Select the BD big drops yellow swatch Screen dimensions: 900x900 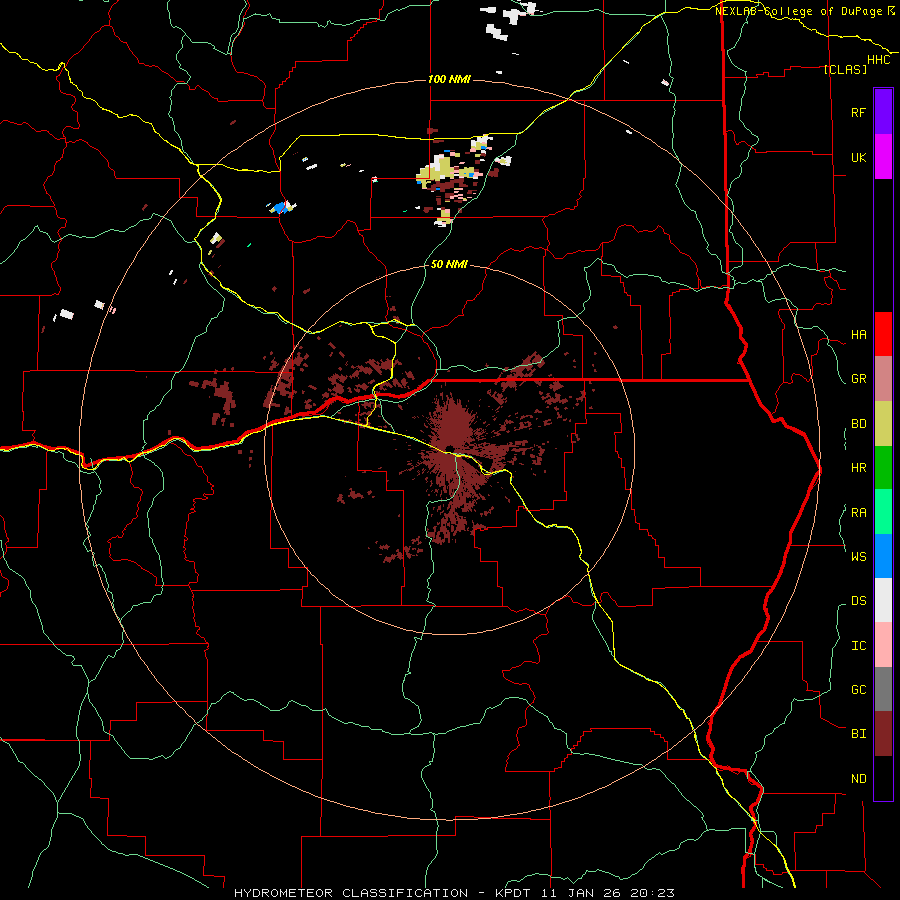pyautogui.click(x=883, y=424)
